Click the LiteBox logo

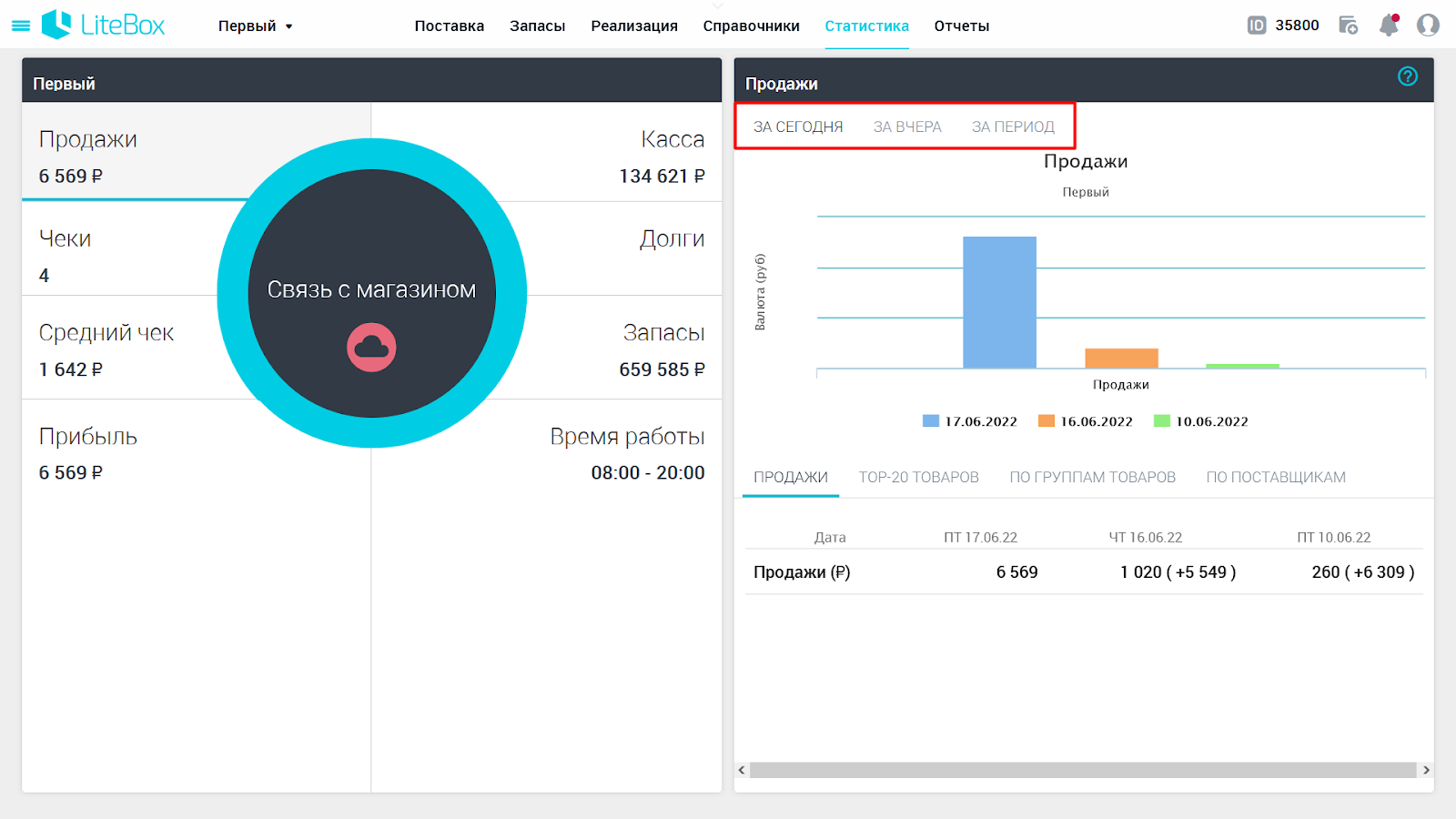(x=103, y=25)
